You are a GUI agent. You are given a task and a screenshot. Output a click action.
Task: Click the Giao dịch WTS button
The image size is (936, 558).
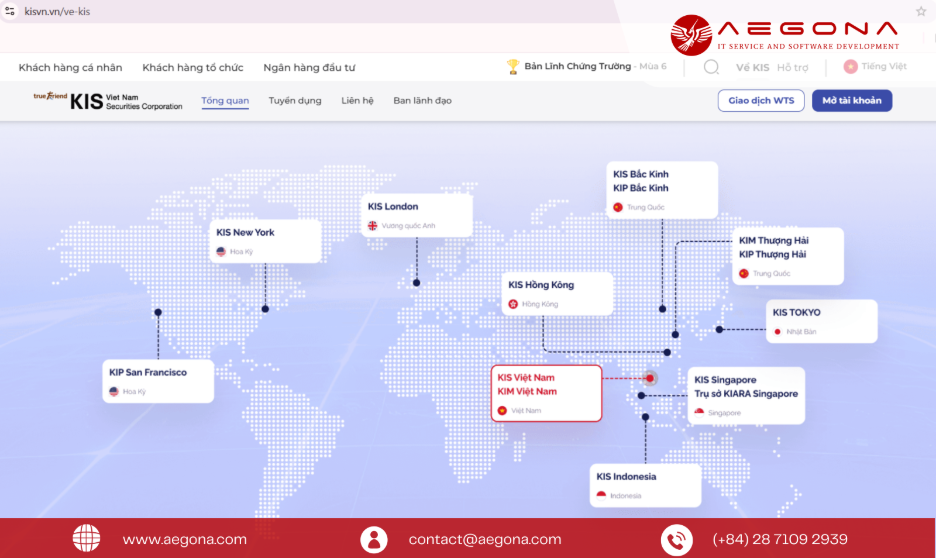(x=761, y=100)
